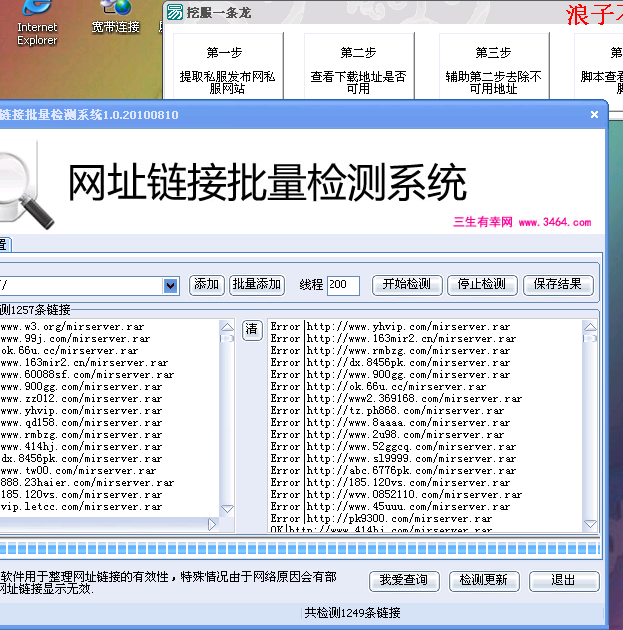Click the 清 clear results button
Screen dimensions: 623x630
[252, 329]
